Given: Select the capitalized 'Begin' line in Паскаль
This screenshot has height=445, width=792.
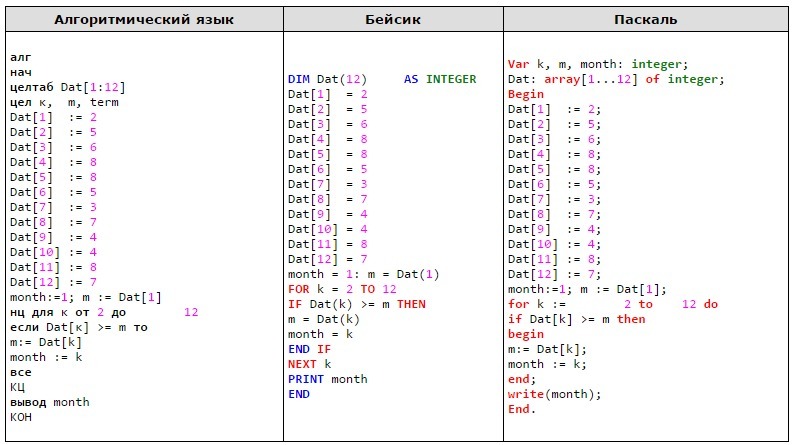Looking at the screenshot, I should click(526, 94).
